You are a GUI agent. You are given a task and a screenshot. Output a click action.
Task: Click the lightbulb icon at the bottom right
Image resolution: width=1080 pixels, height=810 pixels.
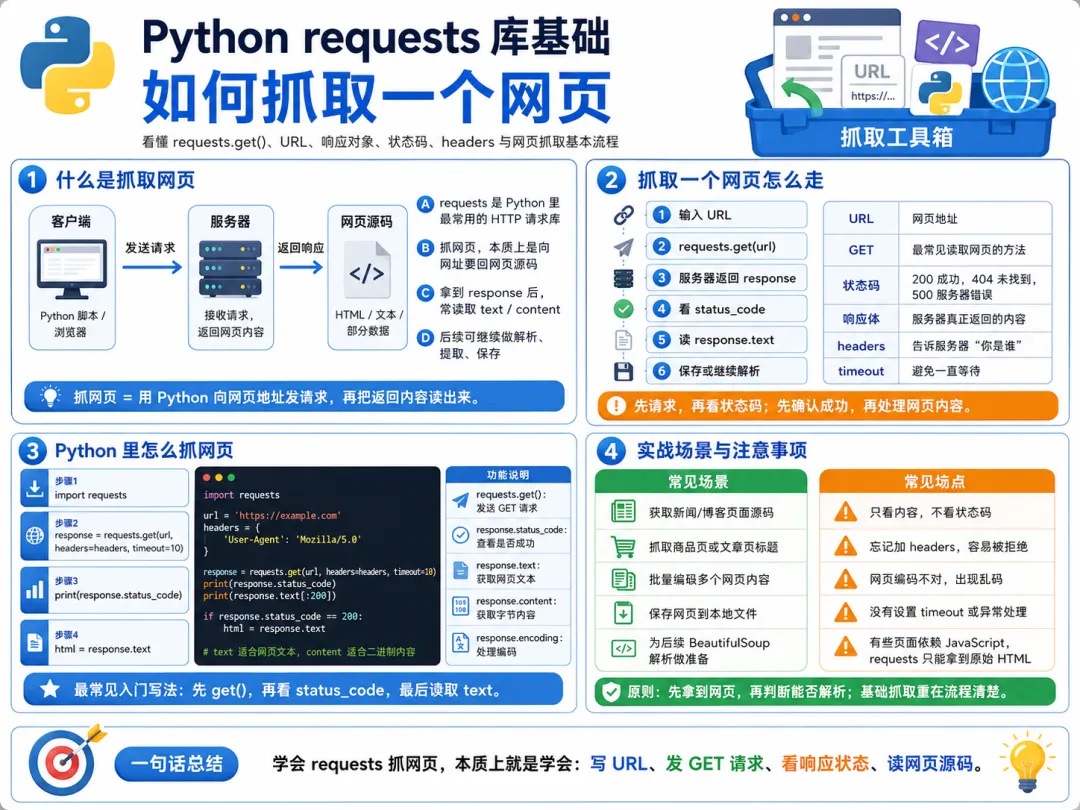point(1027,763)
